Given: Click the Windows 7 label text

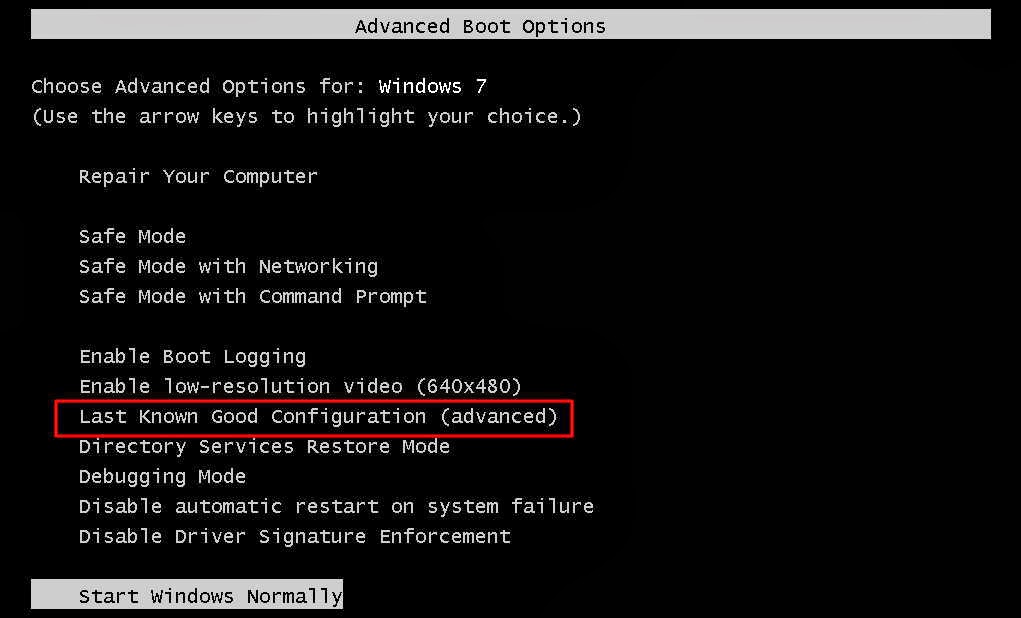Looking at the screenshot, I should click(x=432, y=86).
